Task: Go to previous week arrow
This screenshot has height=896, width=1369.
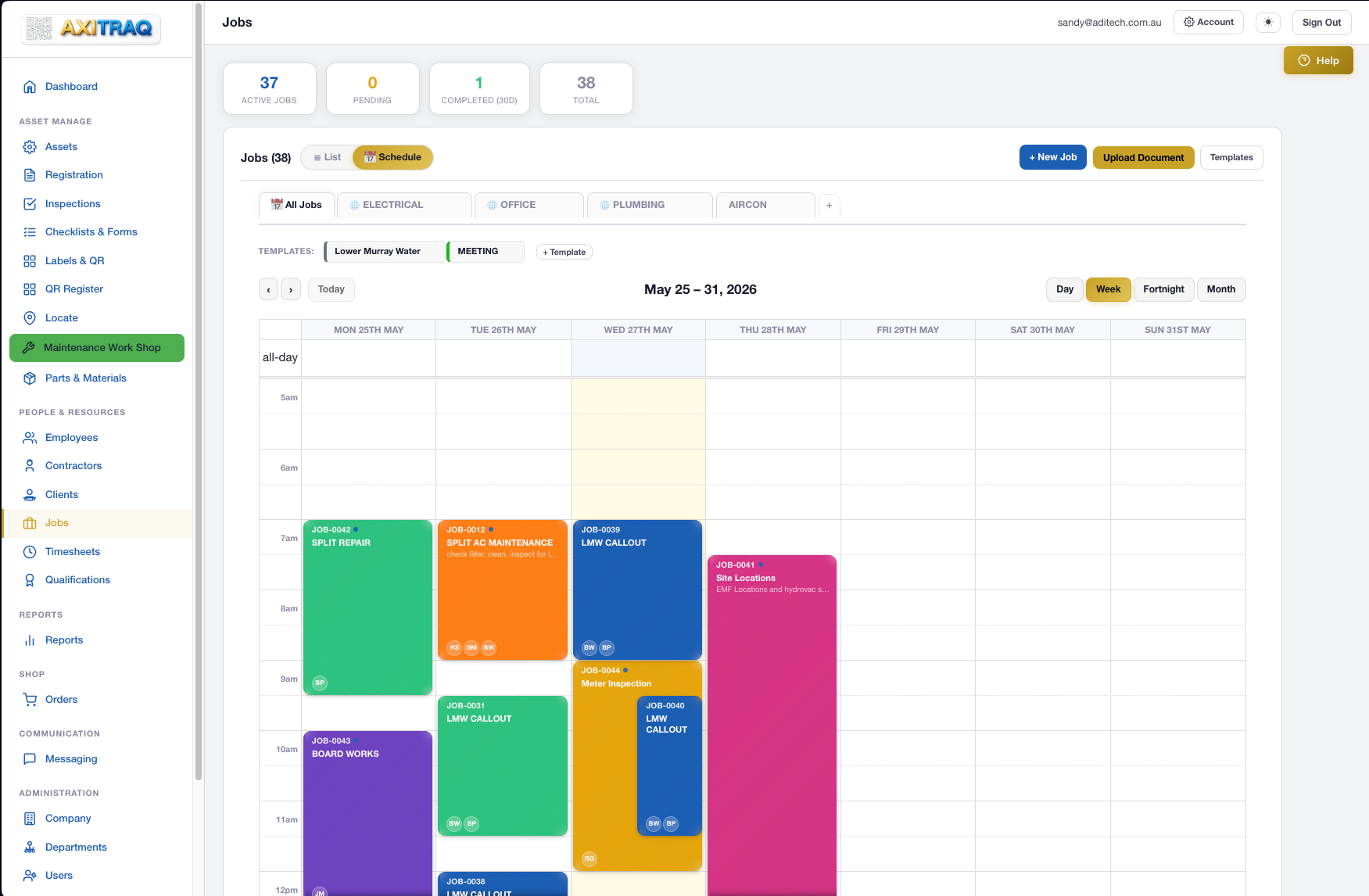Action: pos(269,290)
